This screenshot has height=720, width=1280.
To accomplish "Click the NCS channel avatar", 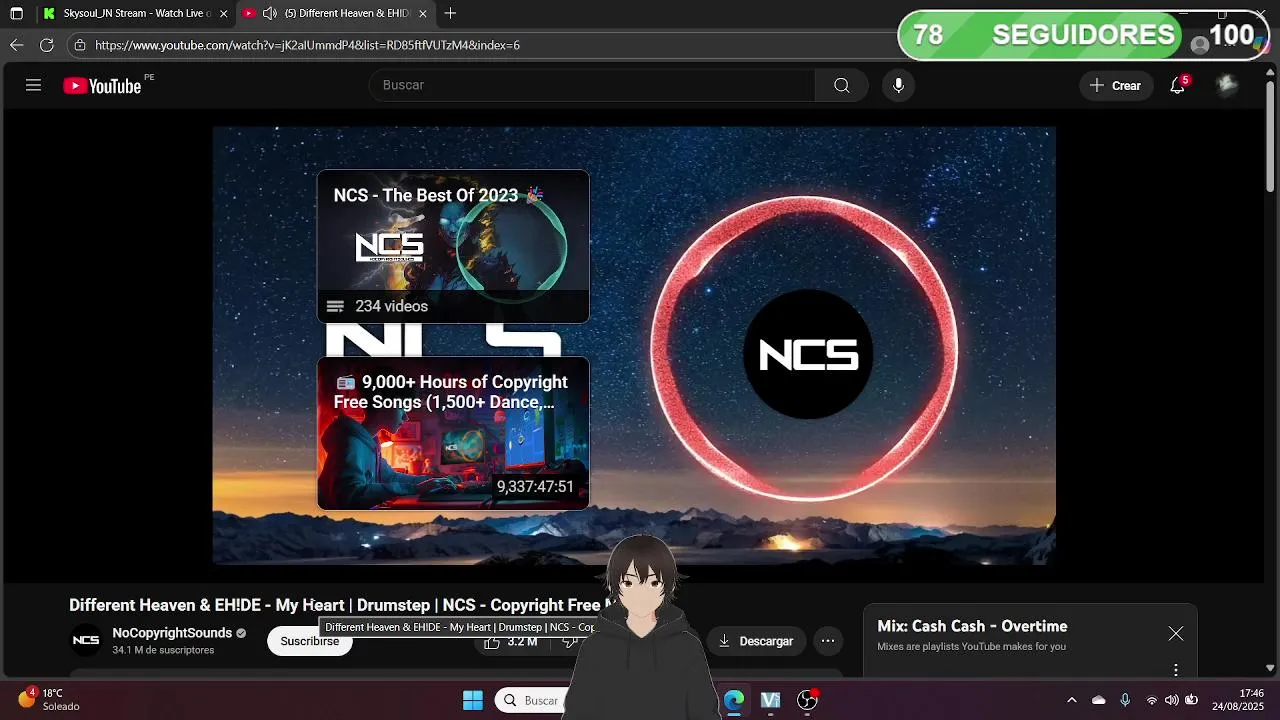I will coord(86,640).
